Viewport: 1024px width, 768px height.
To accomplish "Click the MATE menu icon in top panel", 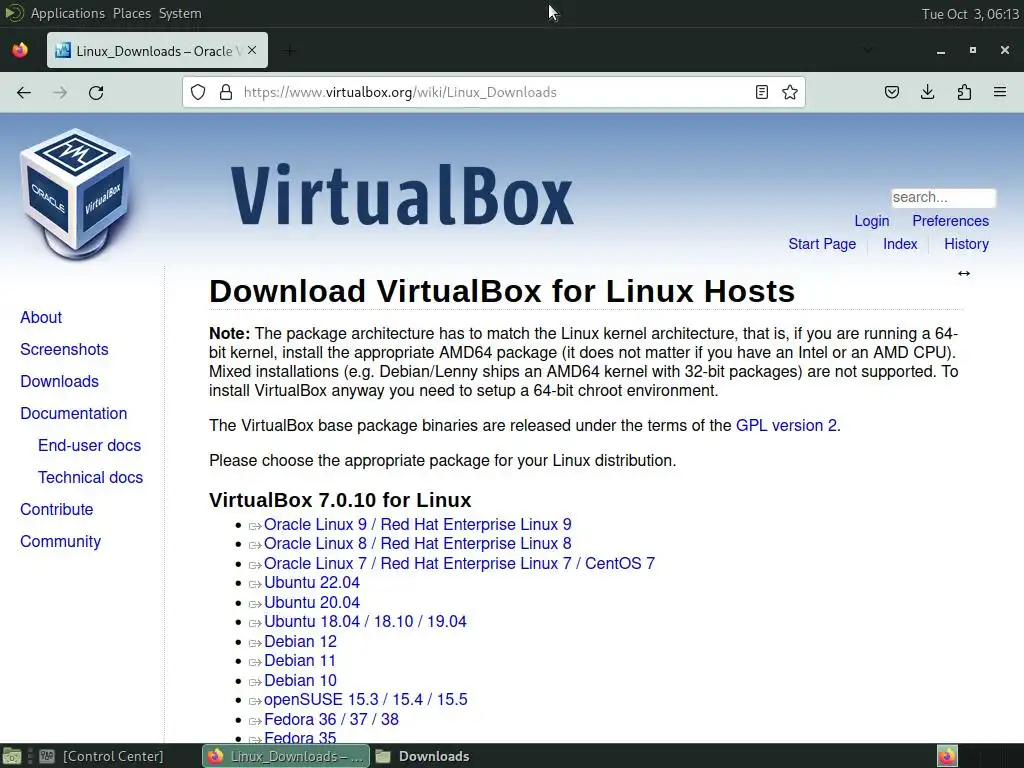I will (14, 13).
